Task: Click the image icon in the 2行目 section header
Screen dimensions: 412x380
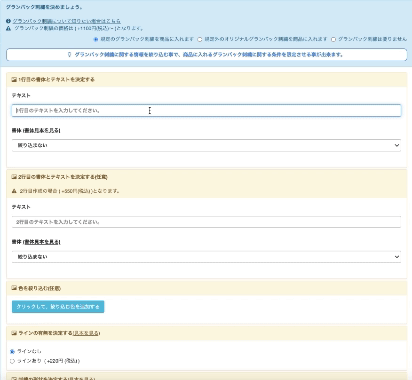Action: (x=14, y=177)
